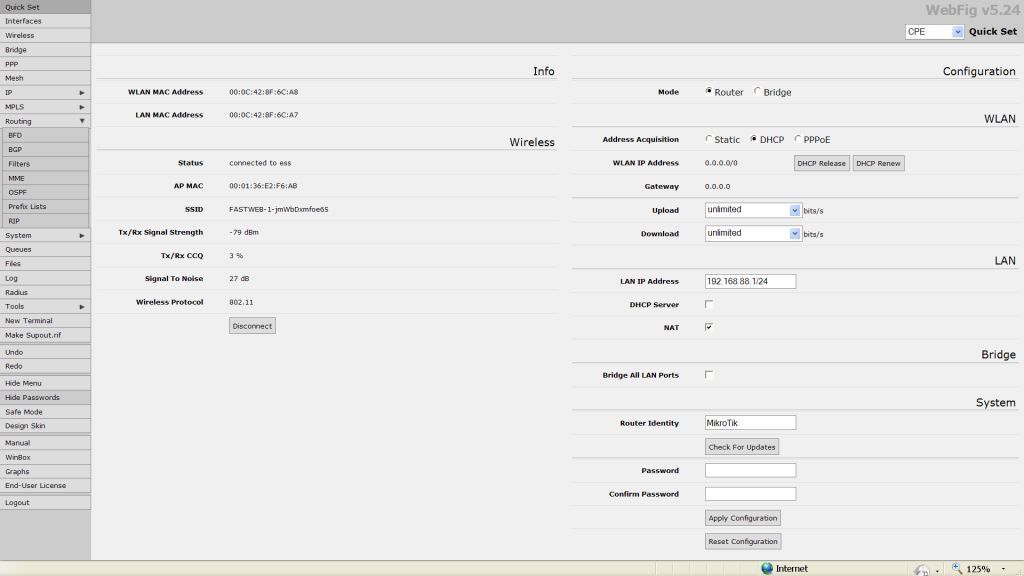
Task: Open the CPE Quick Set mode dropdown
Action: pos(934,31)
